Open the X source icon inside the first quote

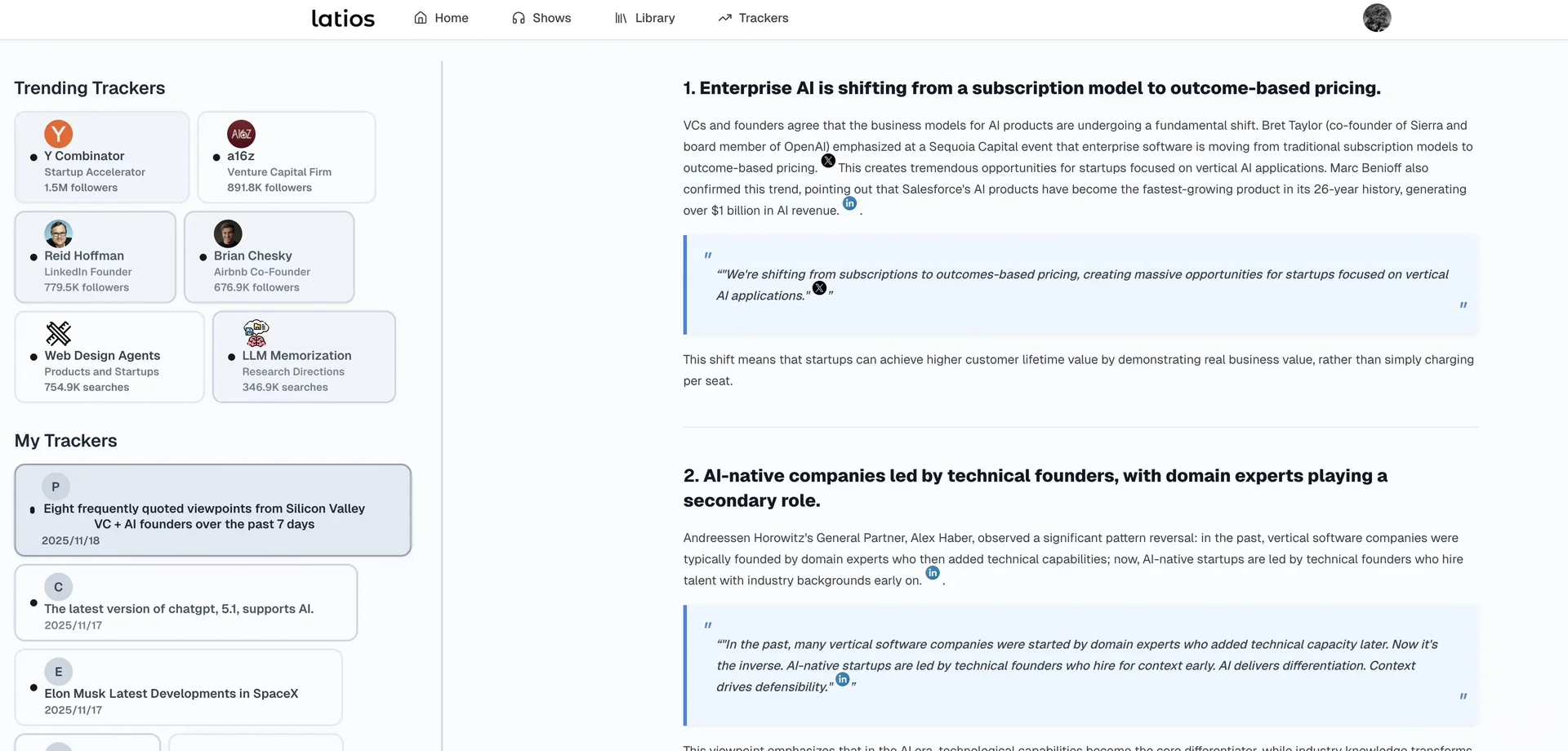[x=819, y=288]
